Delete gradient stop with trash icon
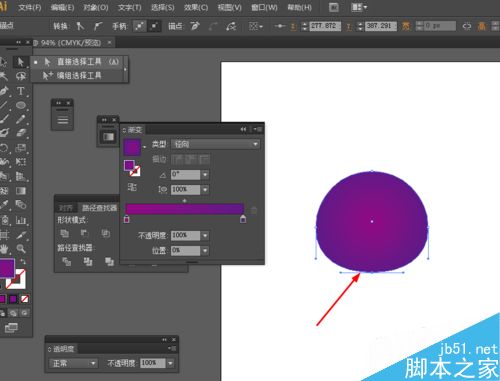Image resolution: width=500 pixels, height=381 pixels. (254, 210)
